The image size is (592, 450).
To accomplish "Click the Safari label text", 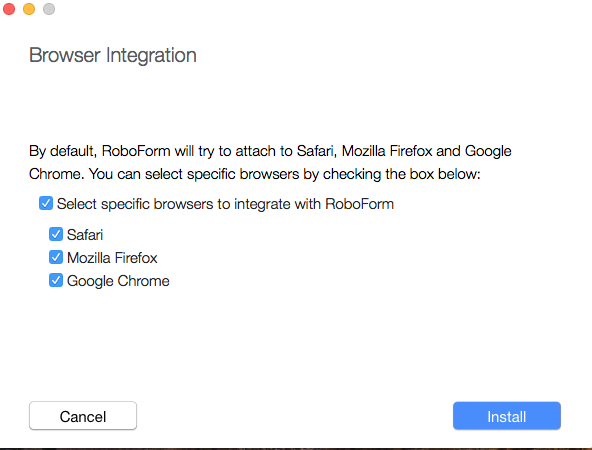I will (x=85, y=235).
